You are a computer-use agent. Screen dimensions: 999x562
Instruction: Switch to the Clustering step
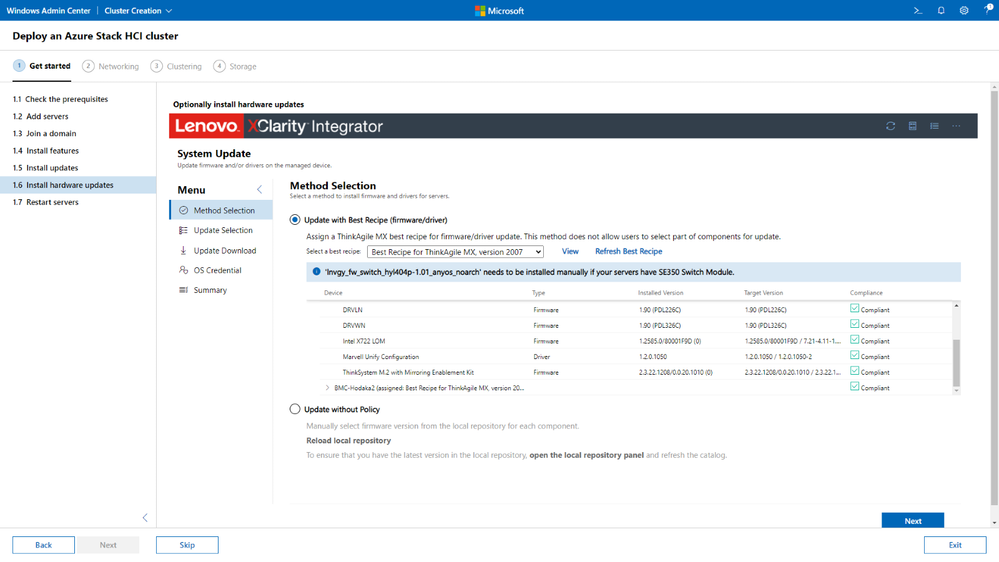click(x=176, y=66)
